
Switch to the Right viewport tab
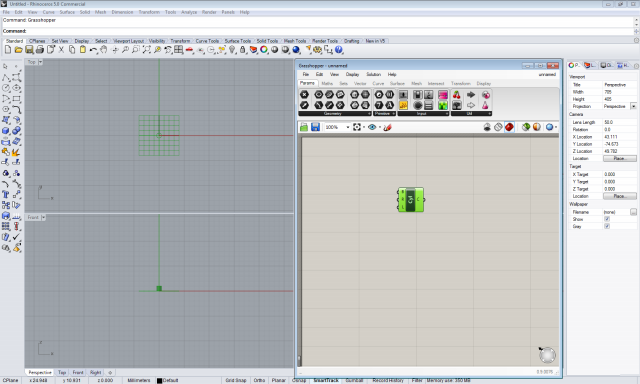tap(96, 372)
